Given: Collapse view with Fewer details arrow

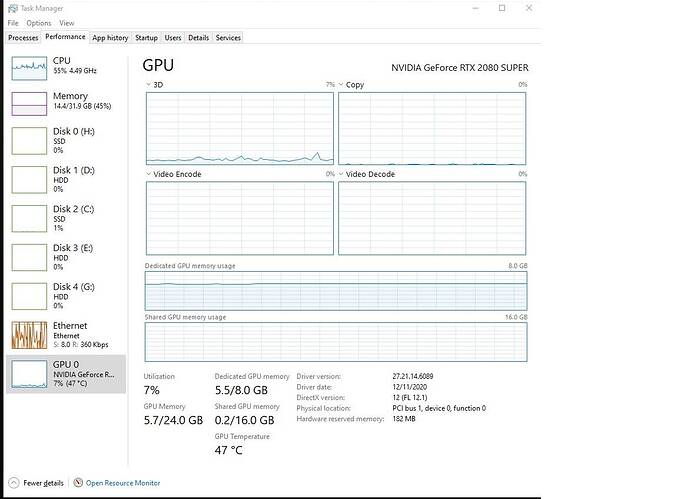Looking at the screenshot, I should [x=14, y=483].
